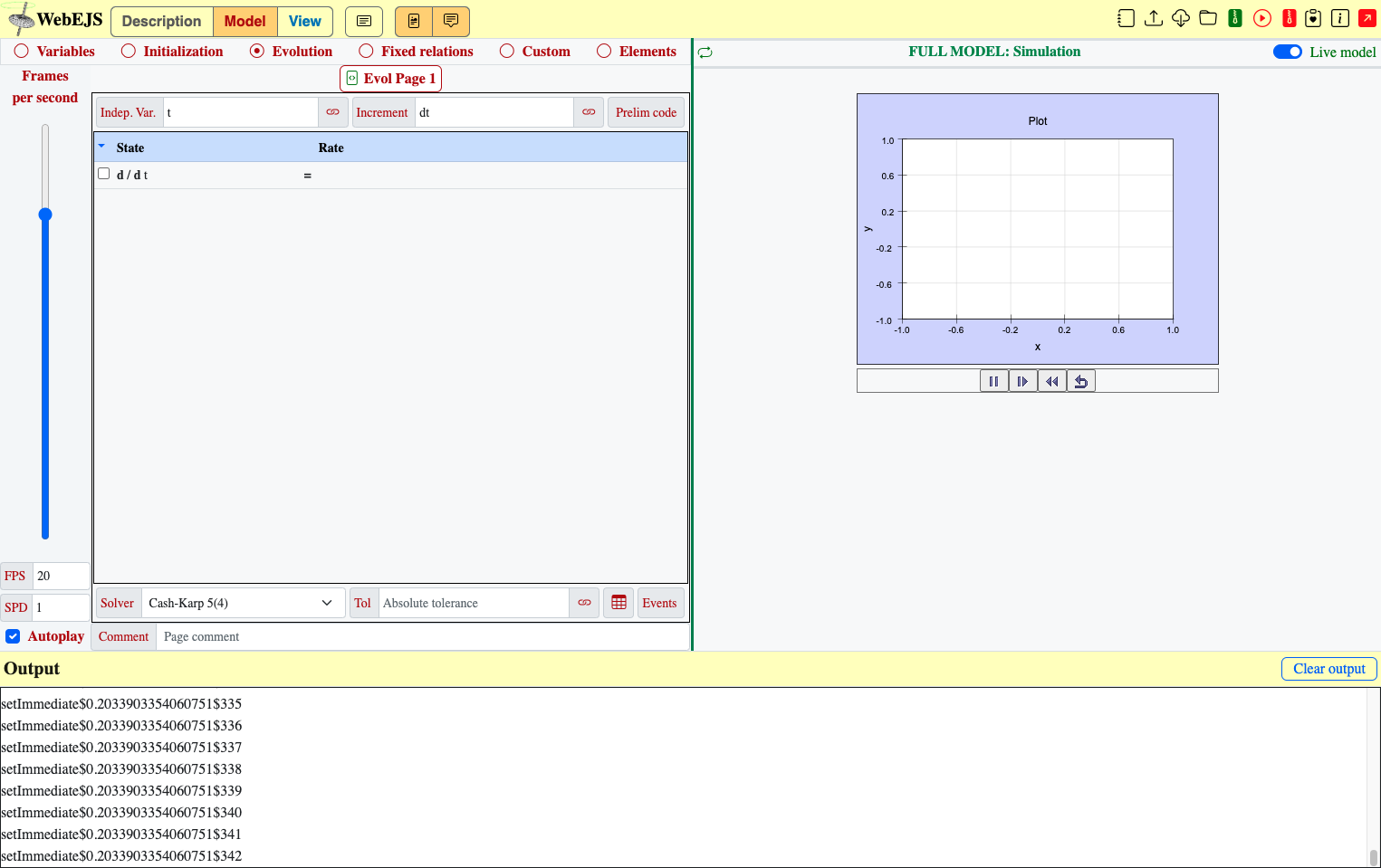
Task: Click the Absolute tolerance input field
Action: point(474,603)
